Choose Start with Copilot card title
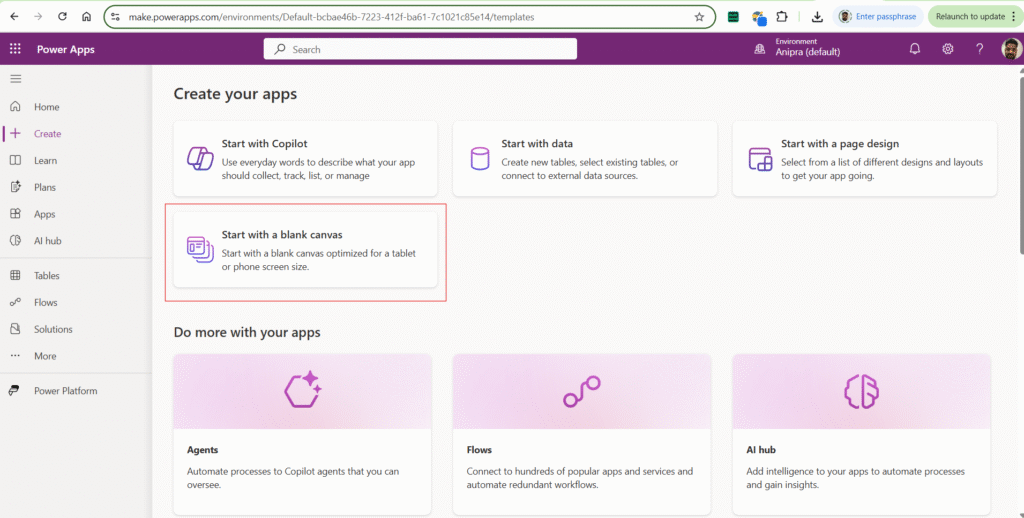Screen dimensions: 1024x518 point(264,144)
